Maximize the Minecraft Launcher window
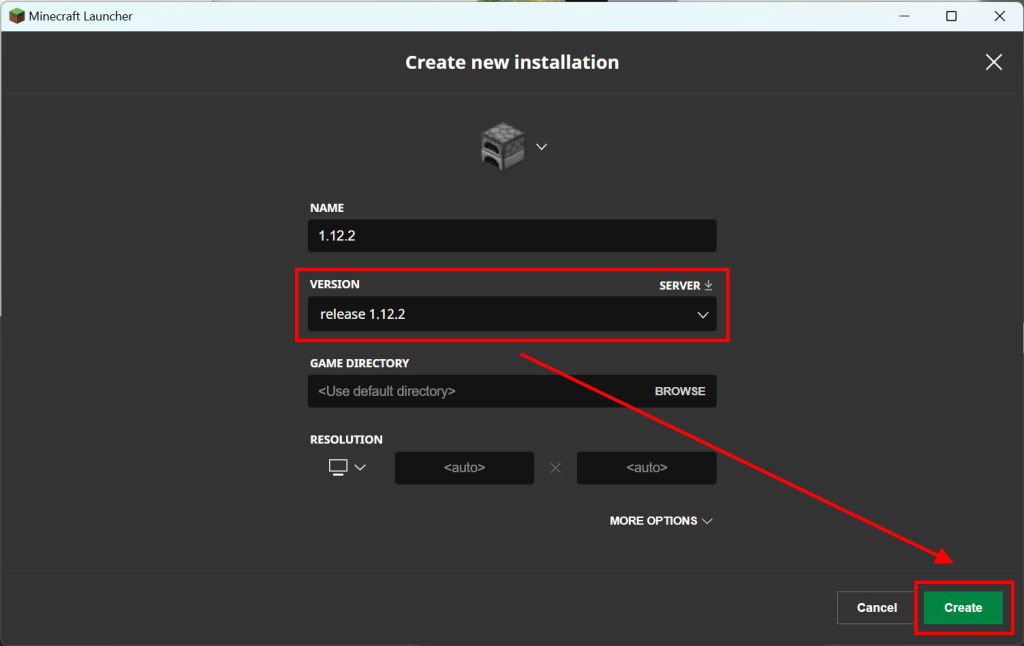The width and height of the screenshot is (1024, 646). (x=951, y=16)
